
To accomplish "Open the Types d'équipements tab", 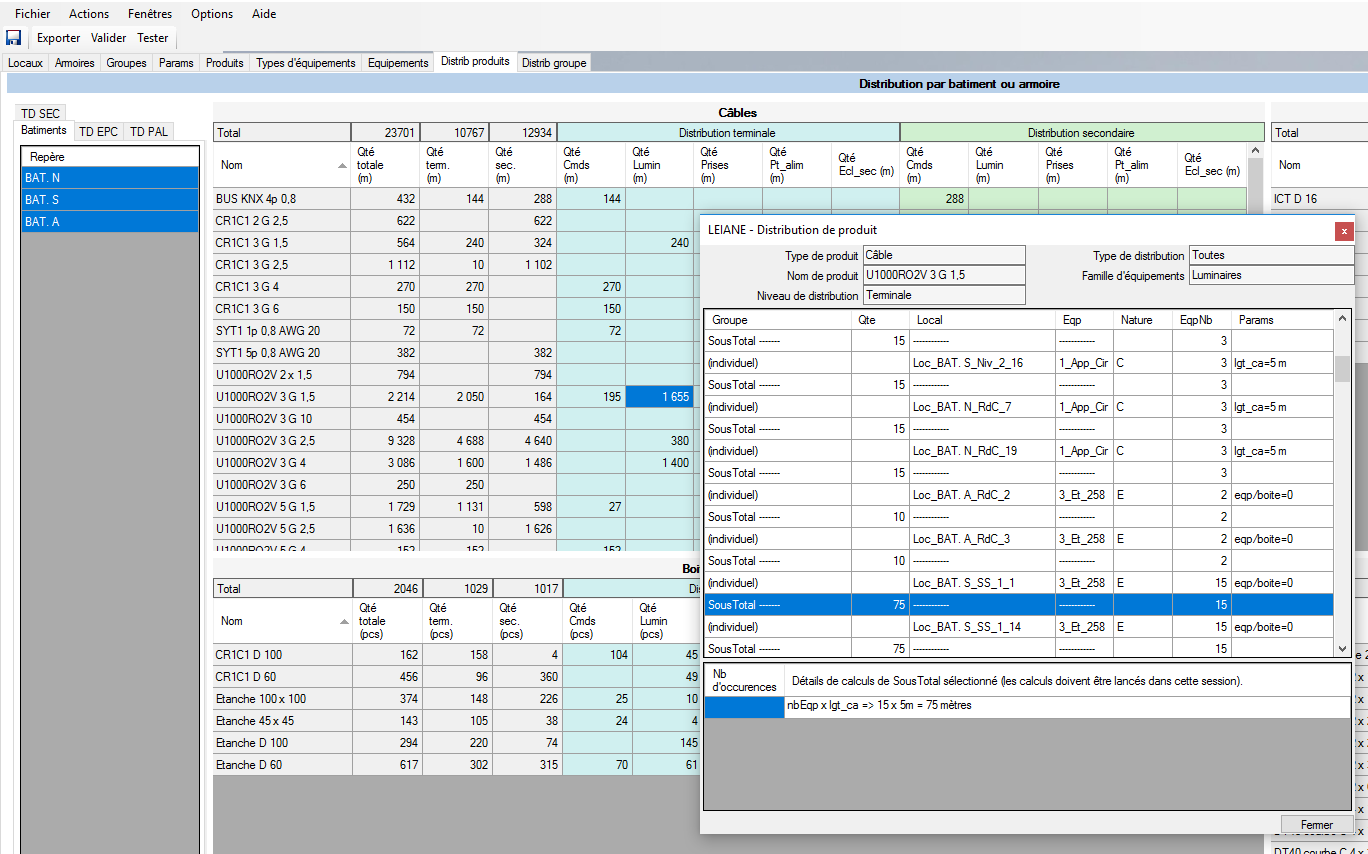I will (x=305, y=63).
